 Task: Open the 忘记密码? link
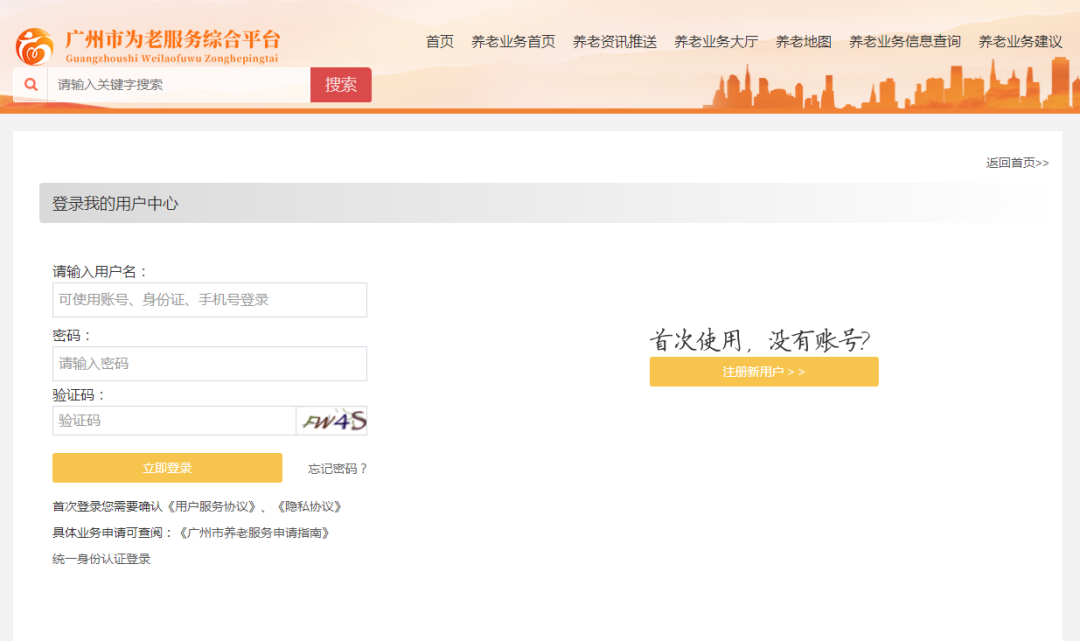[337, 469]
